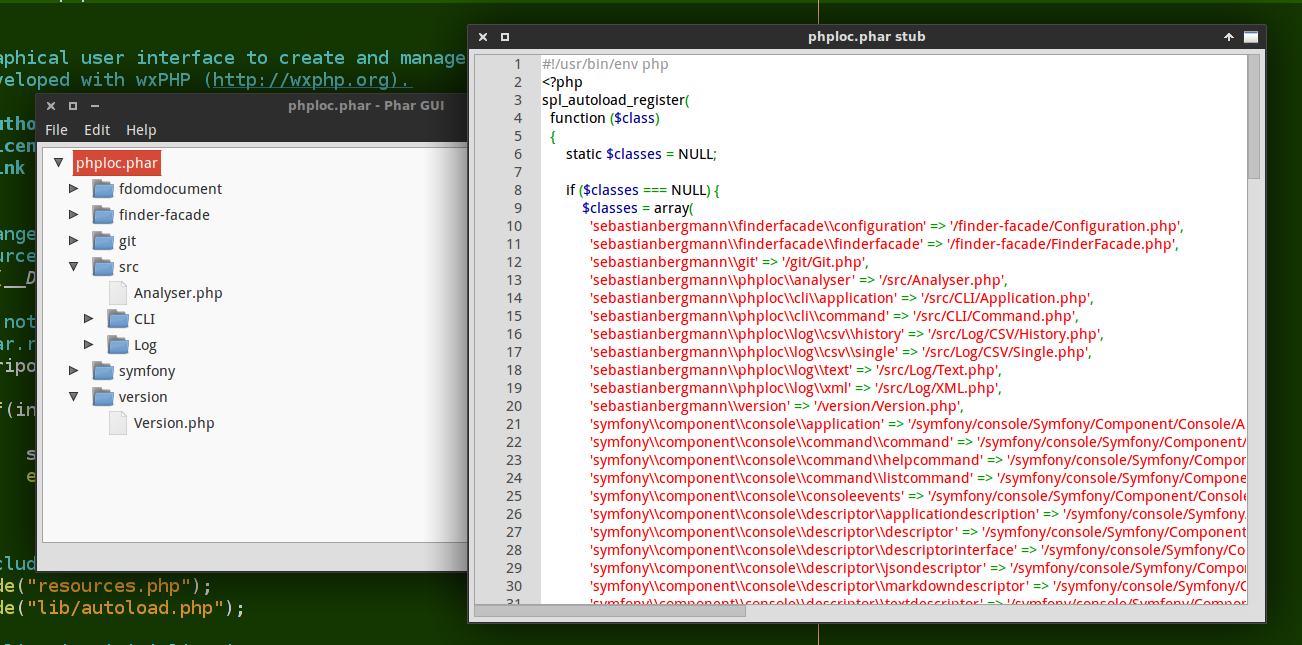Viewport: 1302px width, 645px height.
Task: Collapse the src folder
Action: pos(72,266)
